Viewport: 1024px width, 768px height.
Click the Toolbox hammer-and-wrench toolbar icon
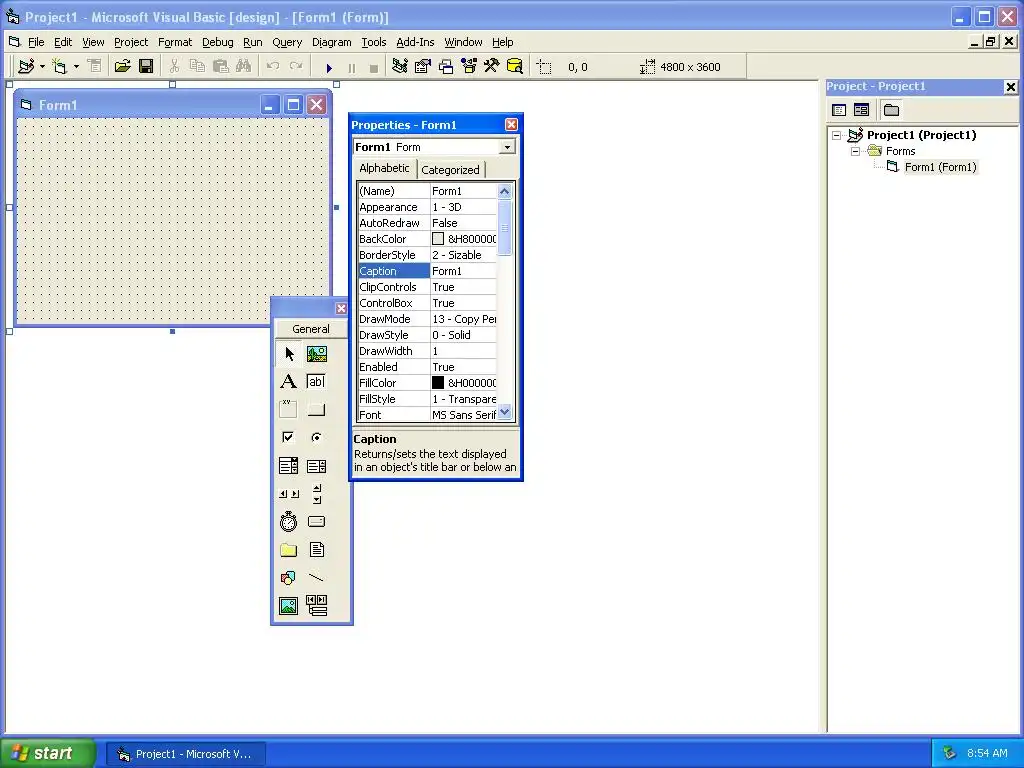(x=492, y=67)
